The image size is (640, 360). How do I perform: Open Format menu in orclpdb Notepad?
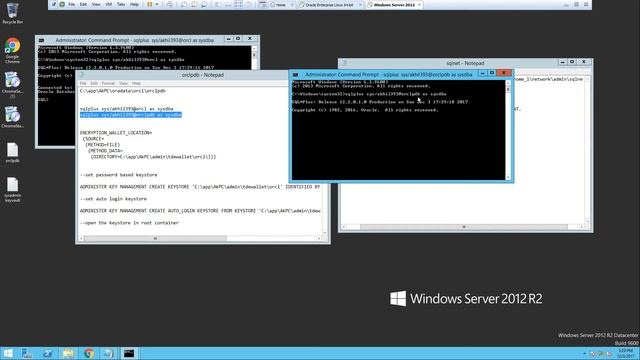pyautogui.click(x=108, y=83)
